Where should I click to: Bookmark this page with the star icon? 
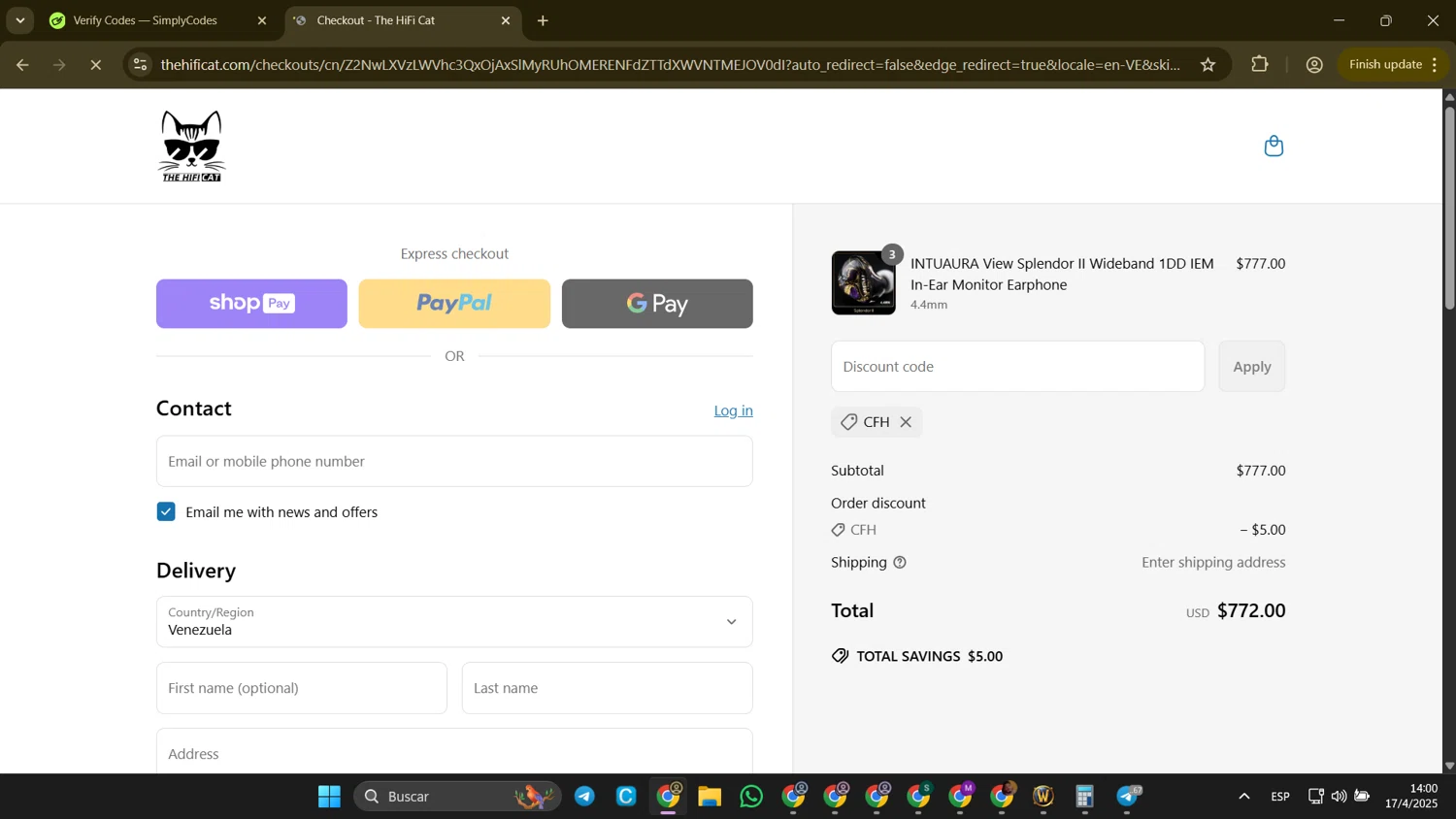pyautogui.click(x=1208, y=65)
